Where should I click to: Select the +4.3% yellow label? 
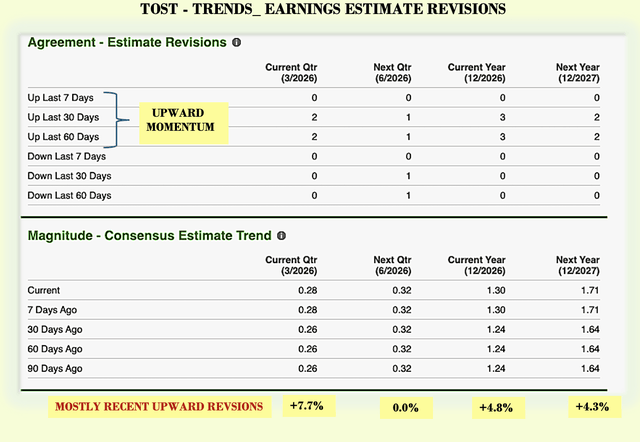595,406
